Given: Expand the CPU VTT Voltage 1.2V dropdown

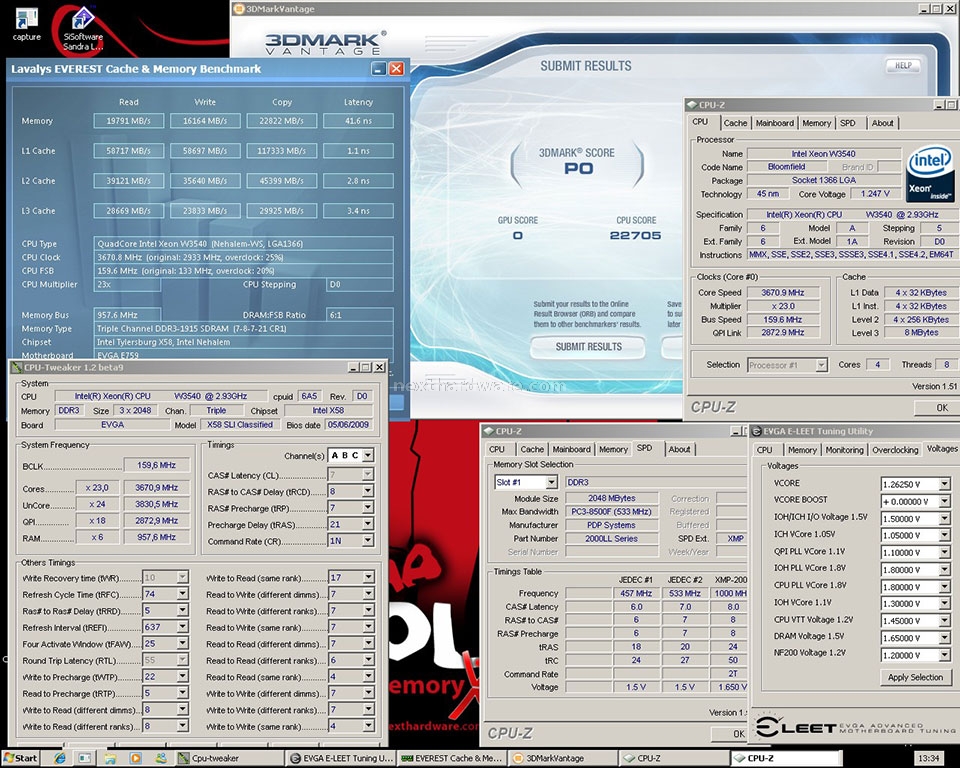Looking at the screenshot, I should [x=945, y=621].
